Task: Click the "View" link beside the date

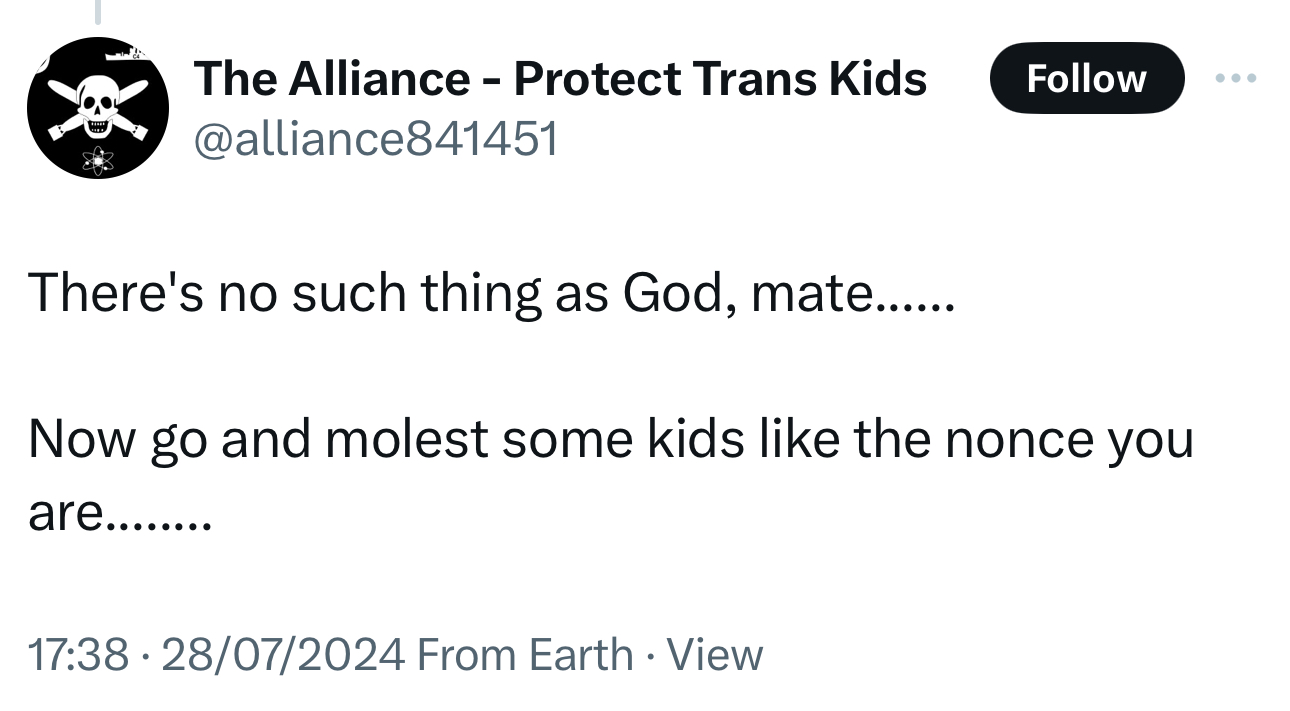Action: (x=714, y=655)
